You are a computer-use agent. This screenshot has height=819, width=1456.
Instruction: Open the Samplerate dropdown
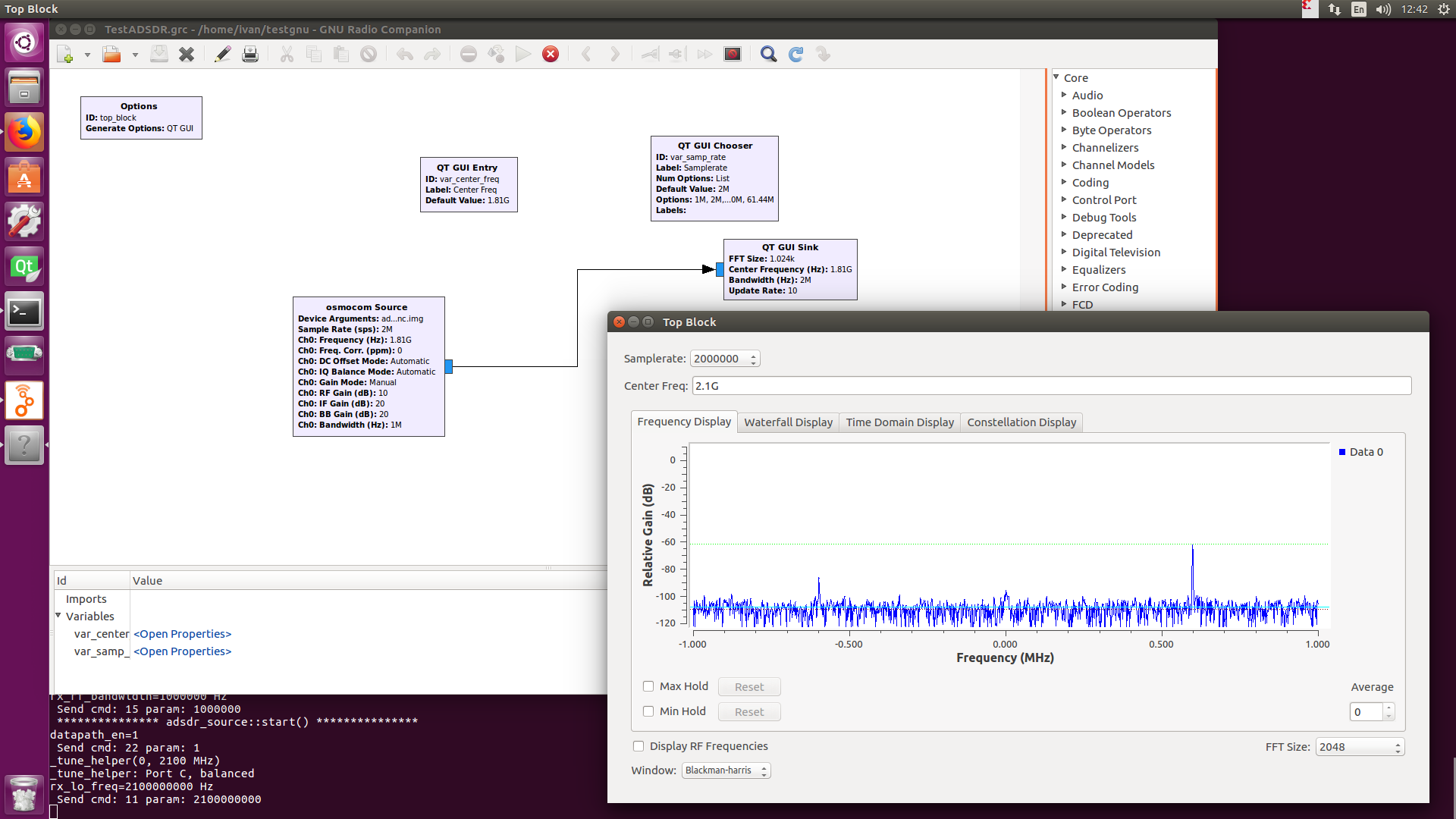coord(724,359)
